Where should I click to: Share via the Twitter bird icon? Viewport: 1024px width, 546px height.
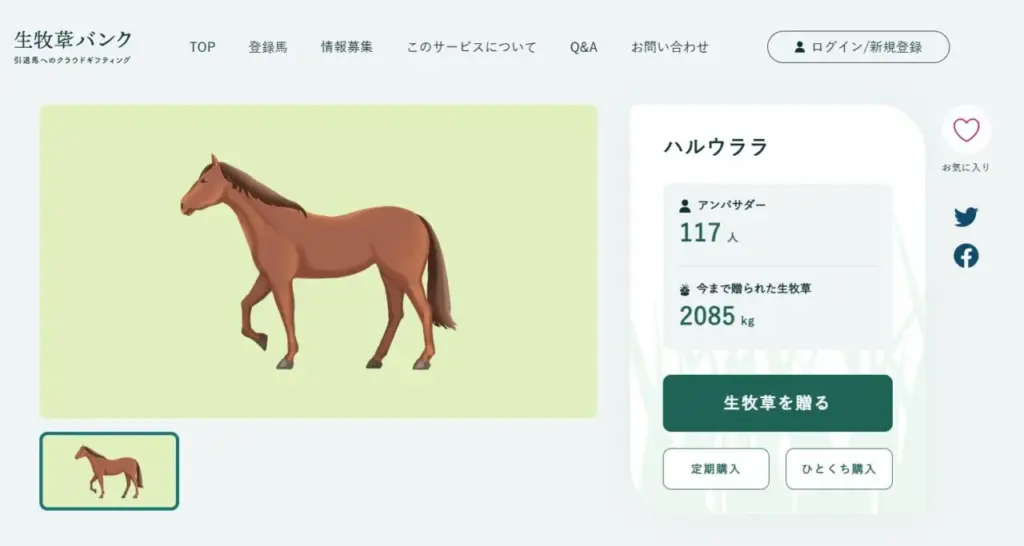tap(966, 217)
